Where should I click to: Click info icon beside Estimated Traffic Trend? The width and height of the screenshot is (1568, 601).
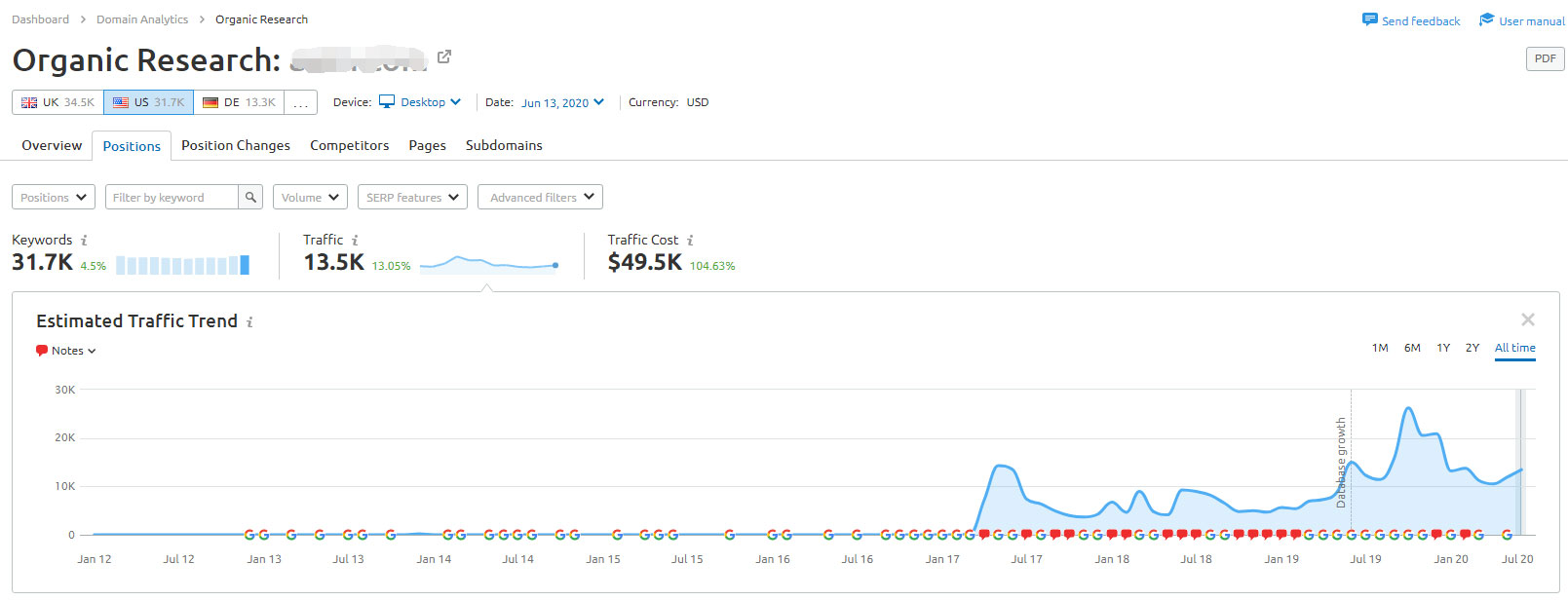coord(249,322)
